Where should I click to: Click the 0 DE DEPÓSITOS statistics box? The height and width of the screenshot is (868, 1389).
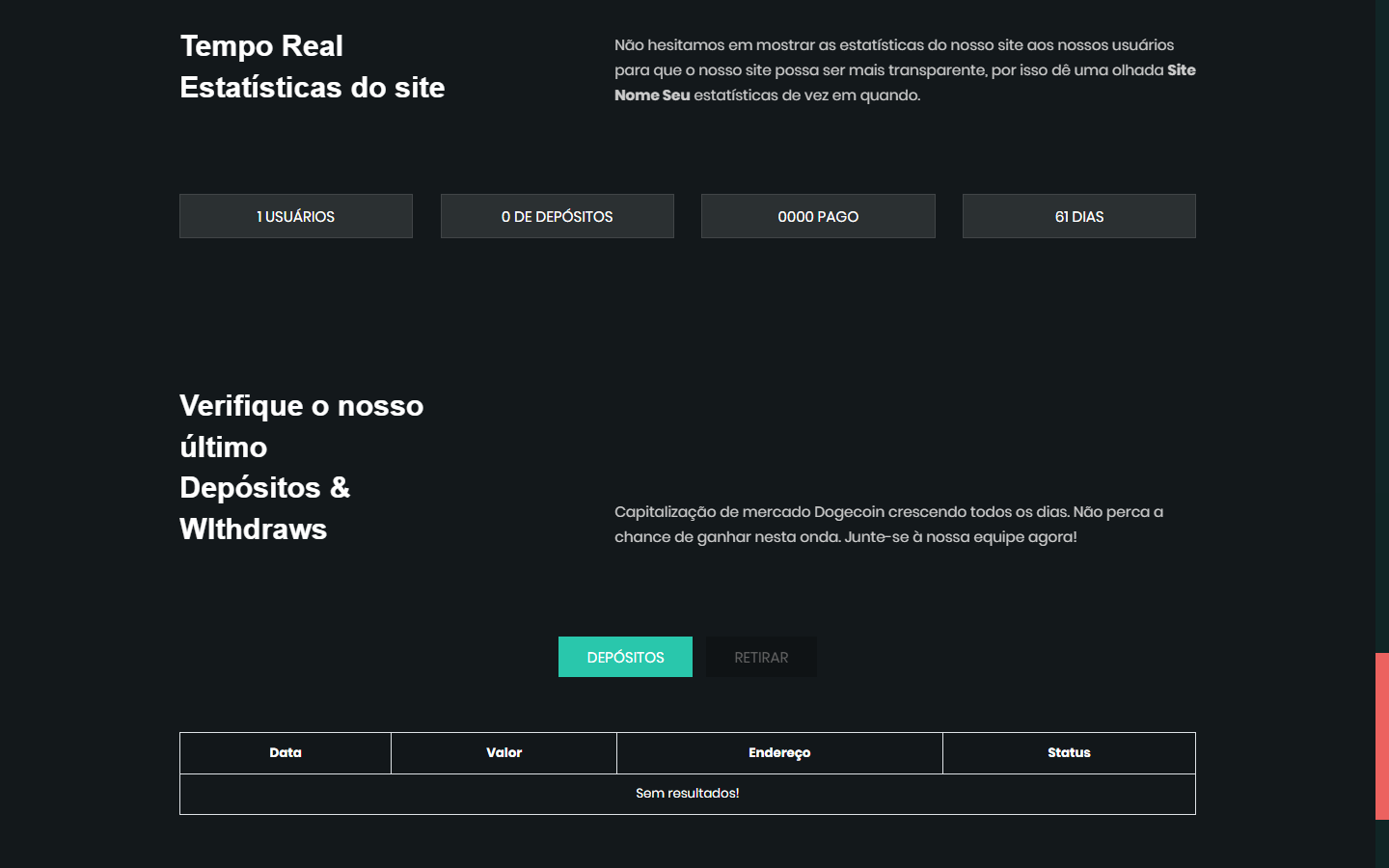pyautogui.click(x=557, y=216)
